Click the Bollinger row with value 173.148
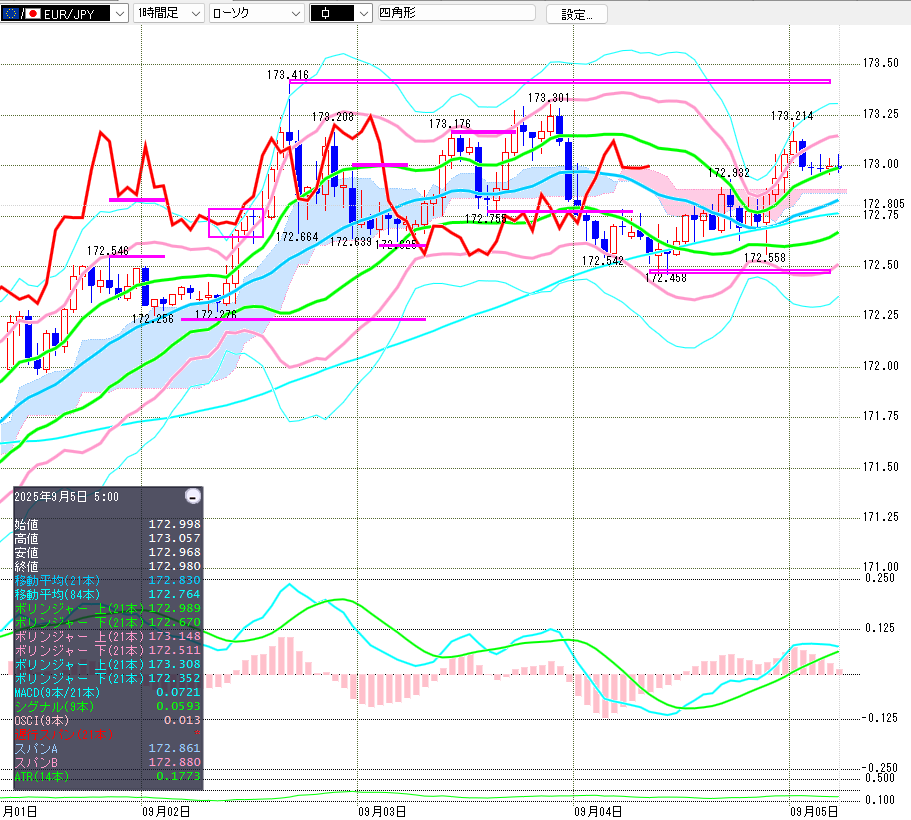This screenshot has height=820, width=911. click(107, 636)
